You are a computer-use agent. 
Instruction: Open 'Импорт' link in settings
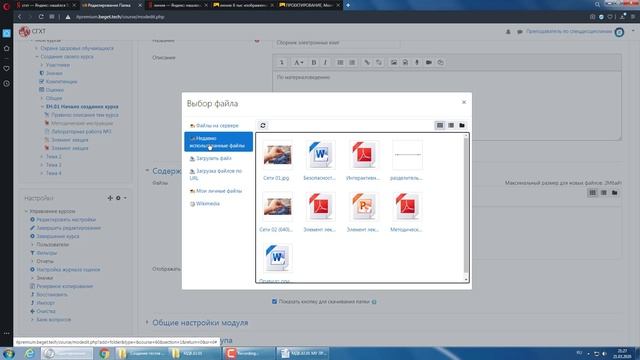pos(45,303)
